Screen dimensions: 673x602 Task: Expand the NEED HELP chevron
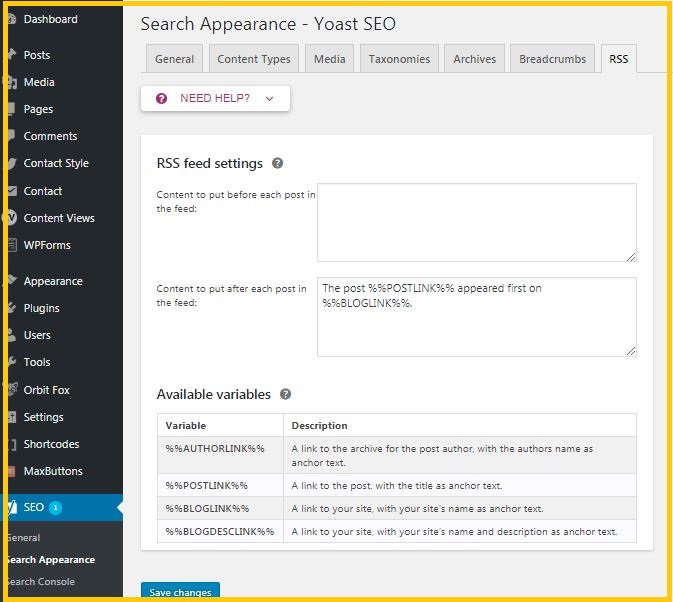269,99
